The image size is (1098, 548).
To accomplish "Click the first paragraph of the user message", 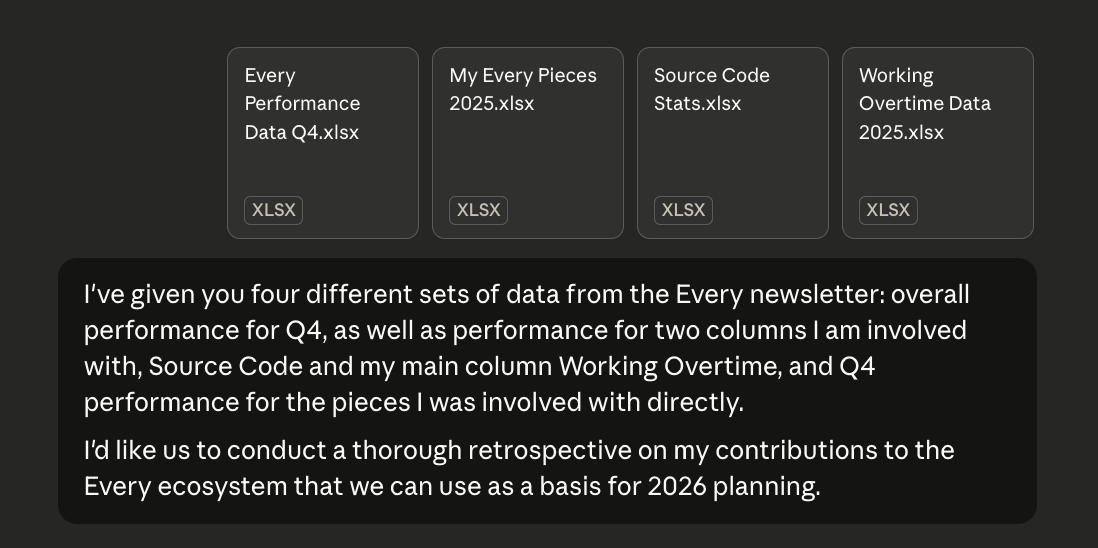I will [x=525, y=348].
